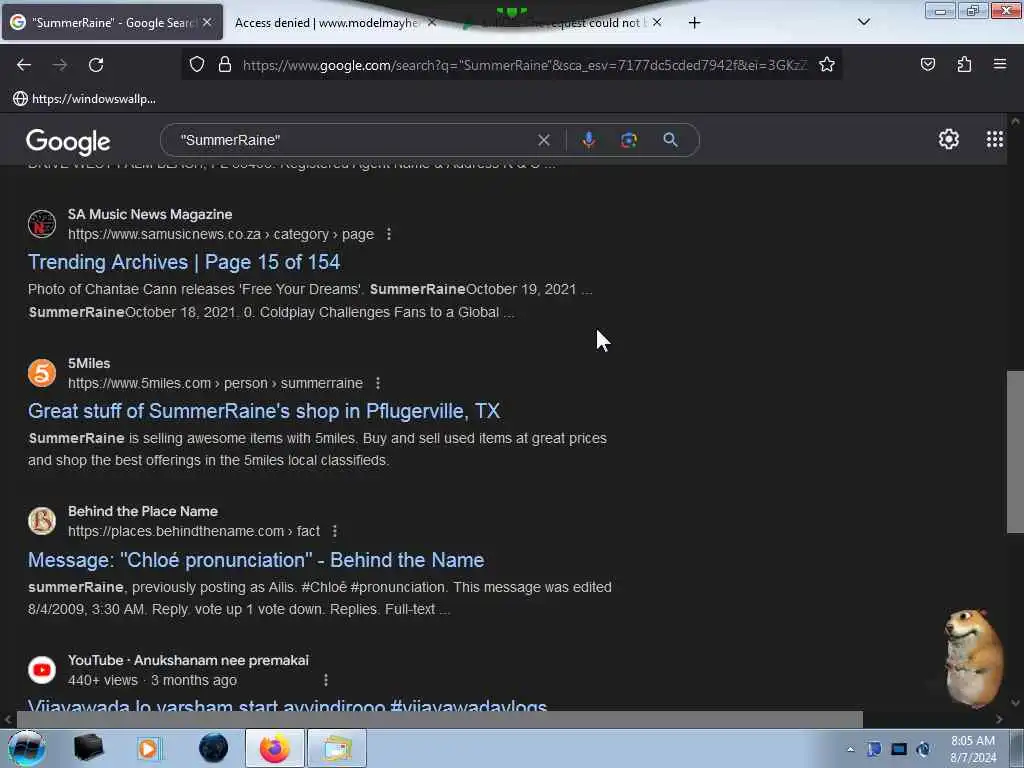Open the Google apps grid
Screen dimensions: 1024x768
995,139
